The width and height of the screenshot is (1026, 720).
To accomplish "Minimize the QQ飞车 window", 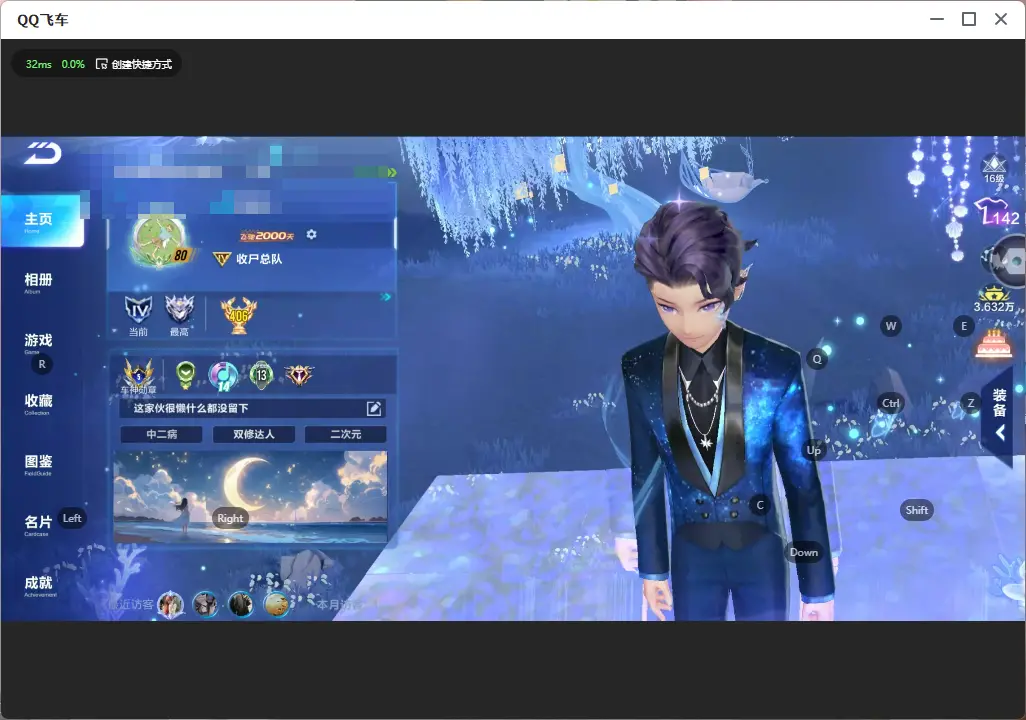I will click(x=937, y=20).
